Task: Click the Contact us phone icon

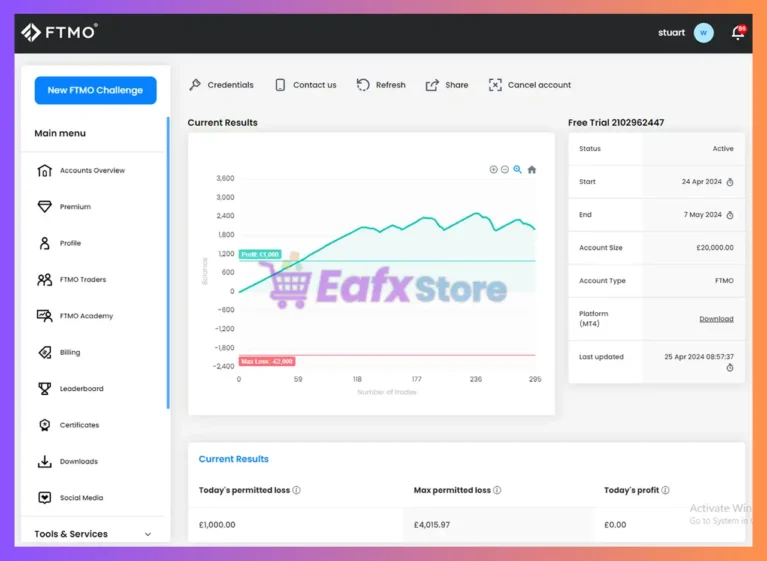Action: coord(280,85)
